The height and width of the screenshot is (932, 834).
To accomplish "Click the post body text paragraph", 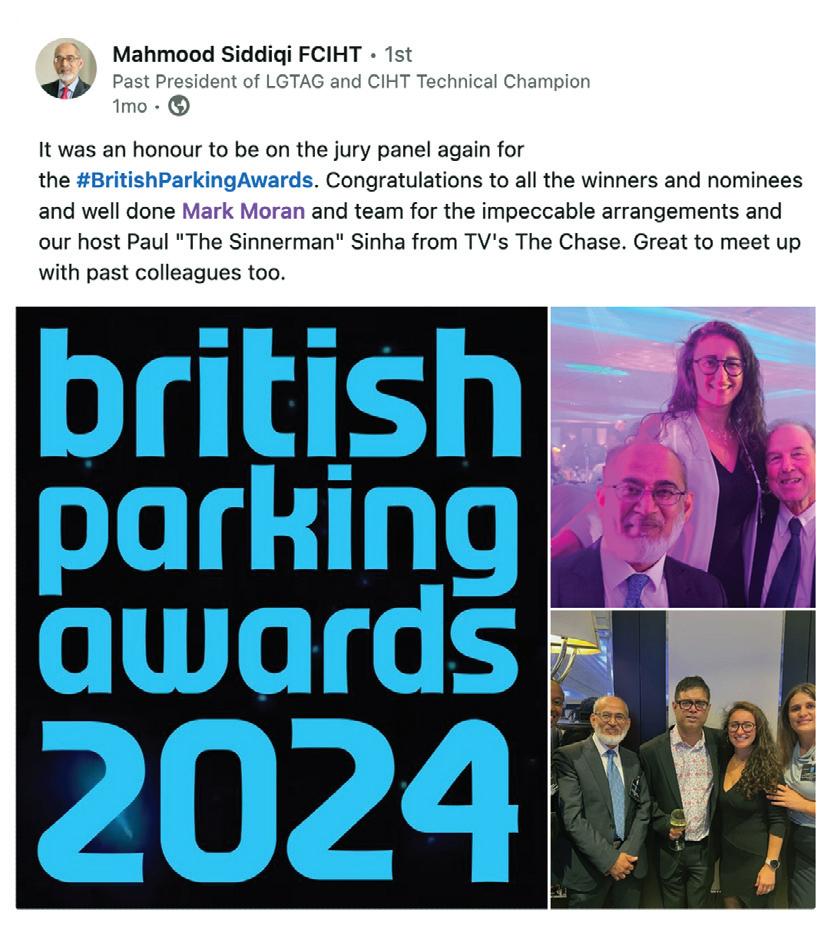I will pos(420,211).
